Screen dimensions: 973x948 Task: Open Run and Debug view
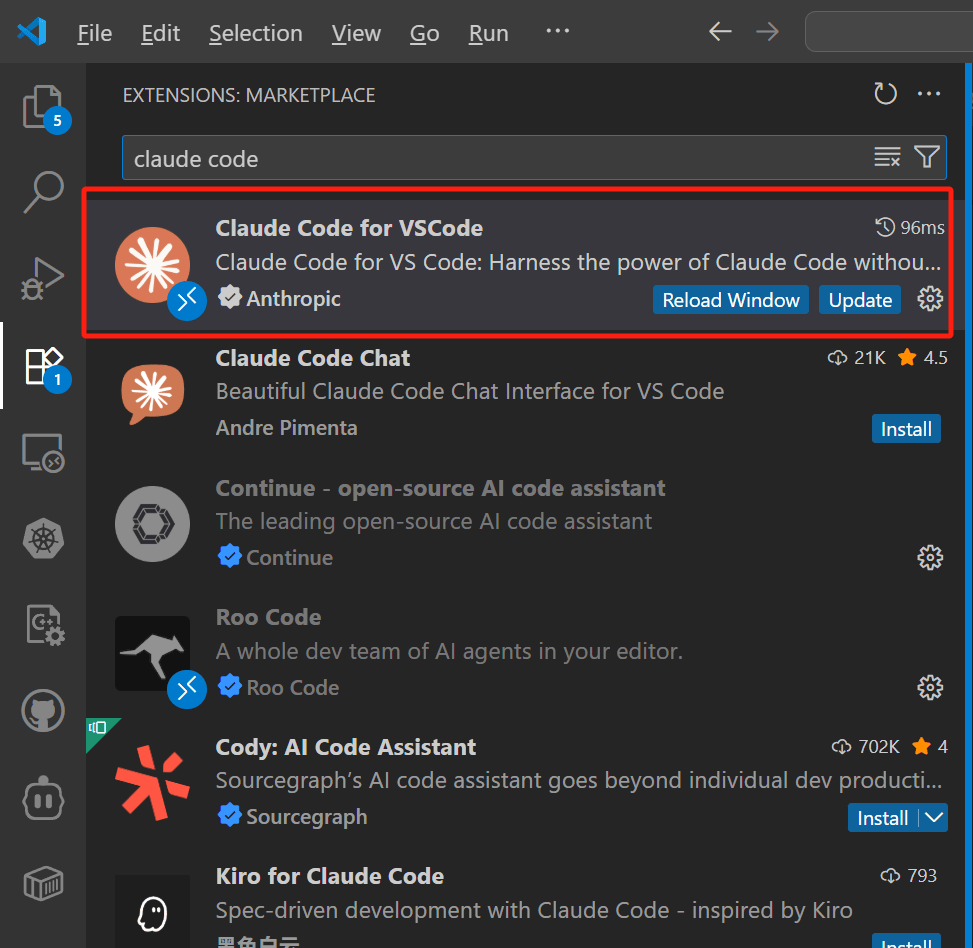coord(43,279)
